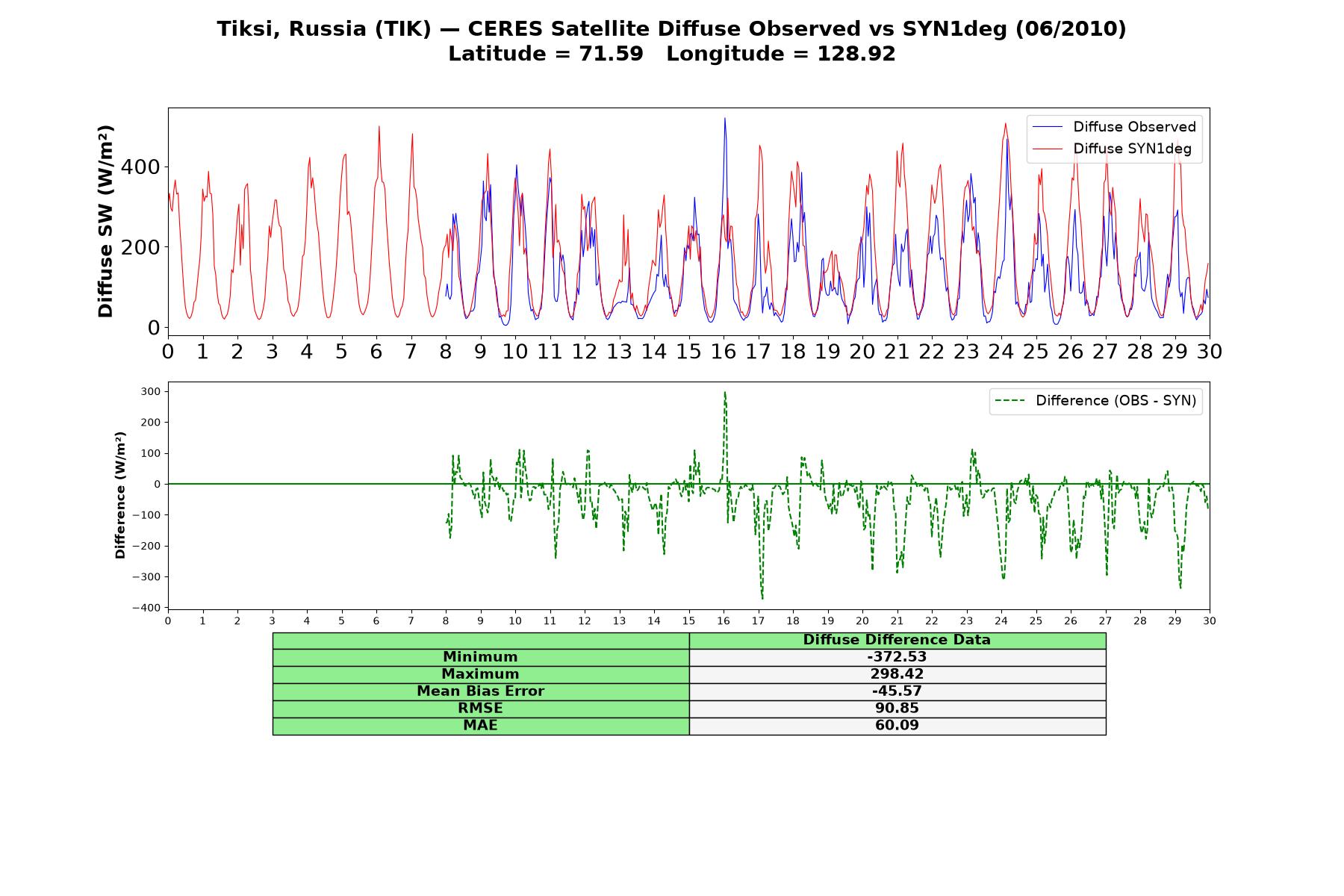This screenshot has height=896, width=1344.
Task: Click the green difference peak near 300
Action: pyautogui.click(x=724, y=393)
